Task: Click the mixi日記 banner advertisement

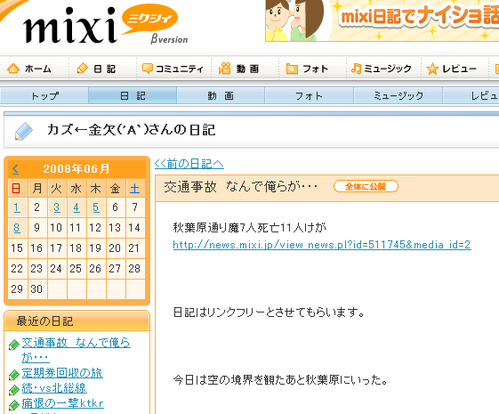Action: point(382,21)
